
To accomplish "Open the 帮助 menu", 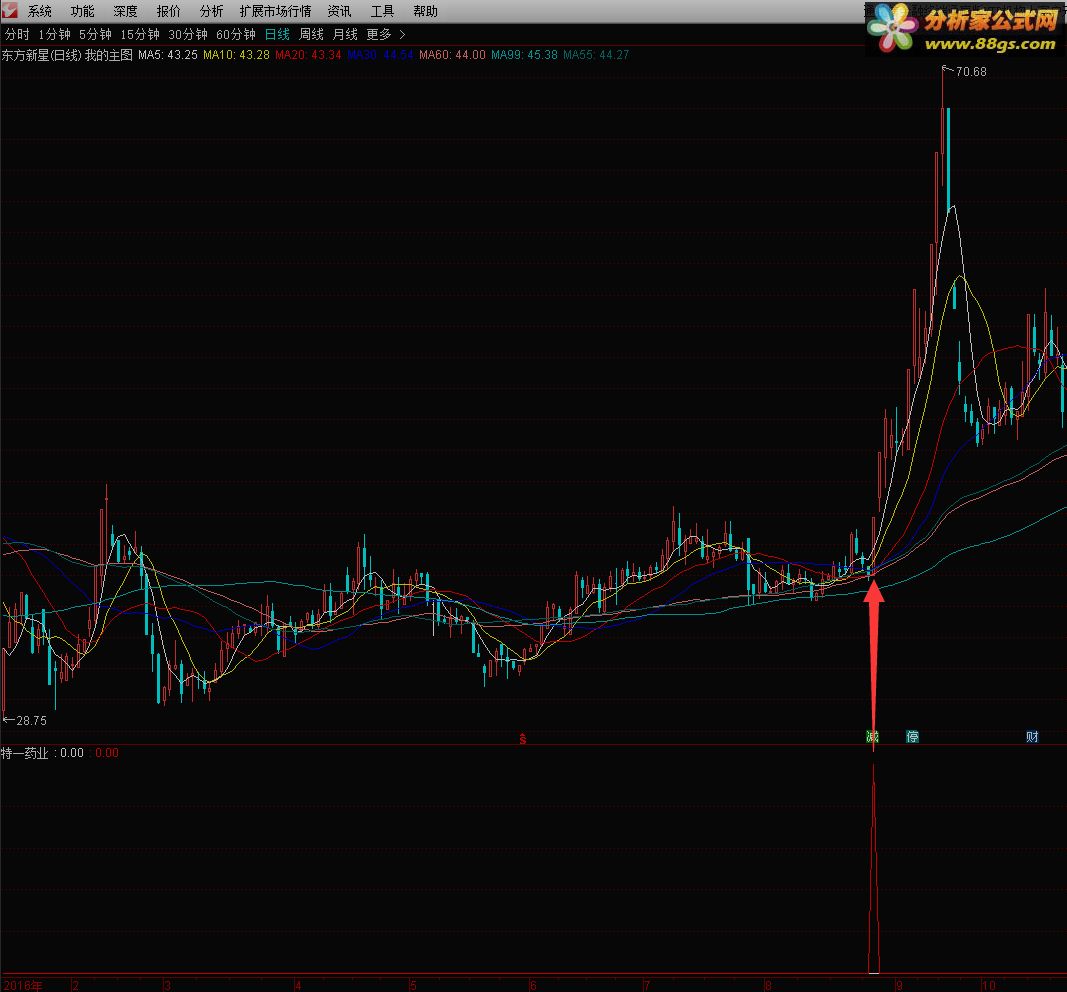I will point(425,12).
